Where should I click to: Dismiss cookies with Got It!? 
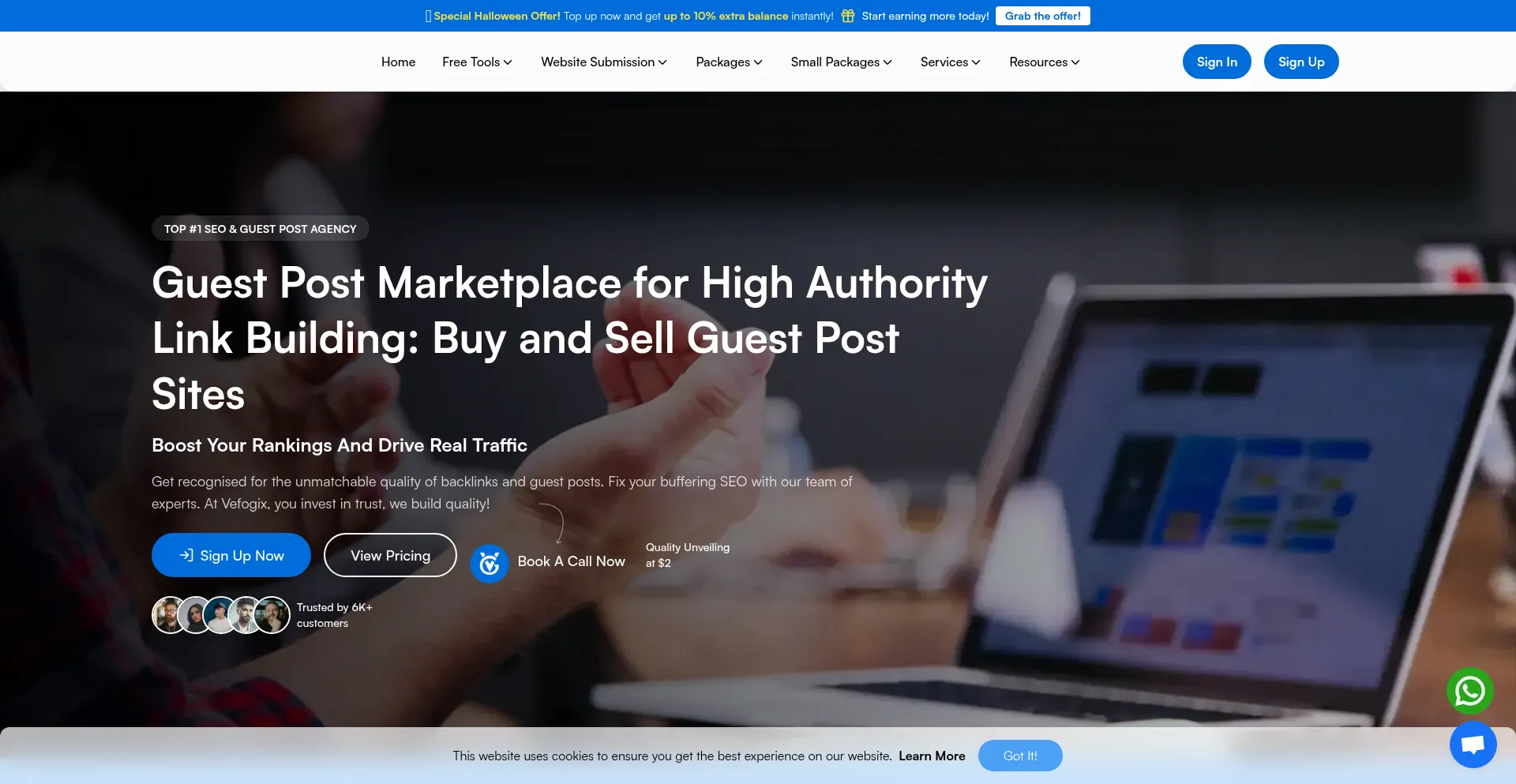click(x=1020, y=756)
